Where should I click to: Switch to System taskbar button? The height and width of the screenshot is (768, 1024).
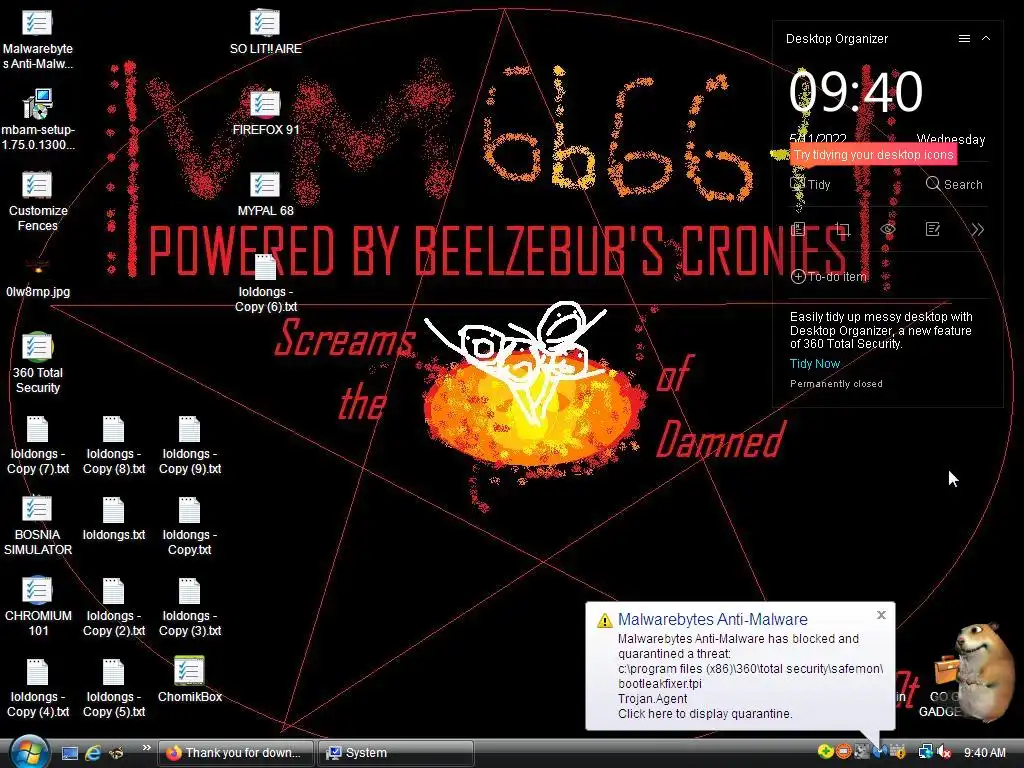tap(396, 753)
